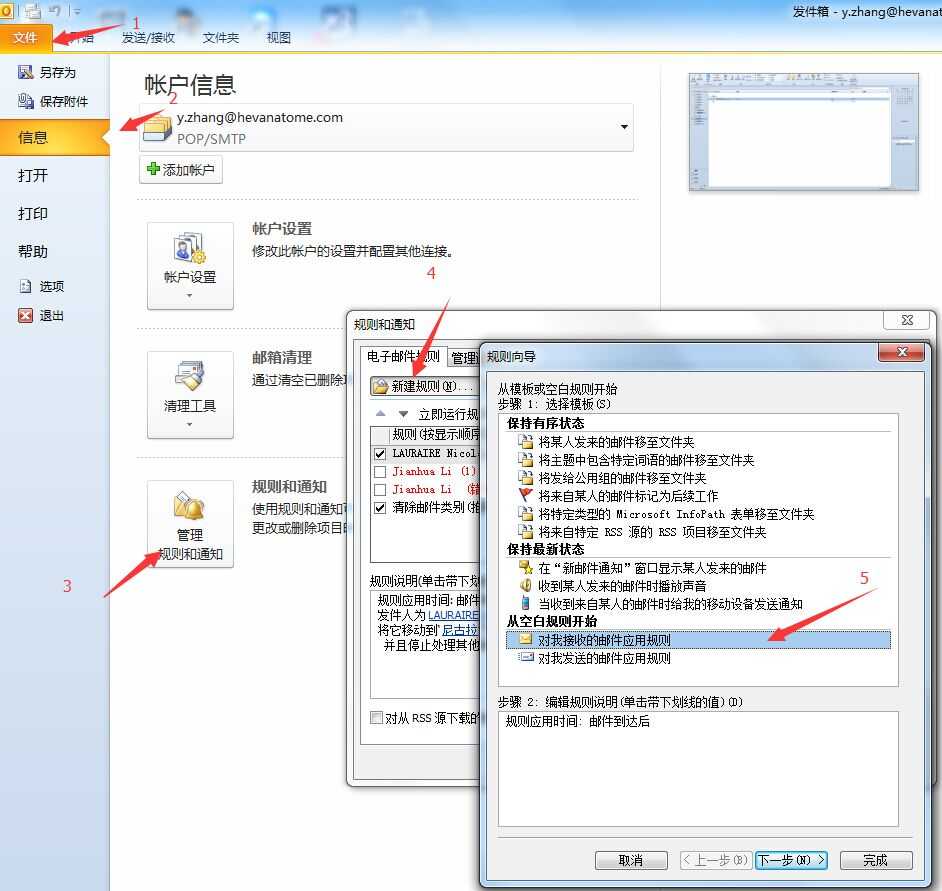Click the send/receive icon in quick access toolbar

click(x=32, y=10)
